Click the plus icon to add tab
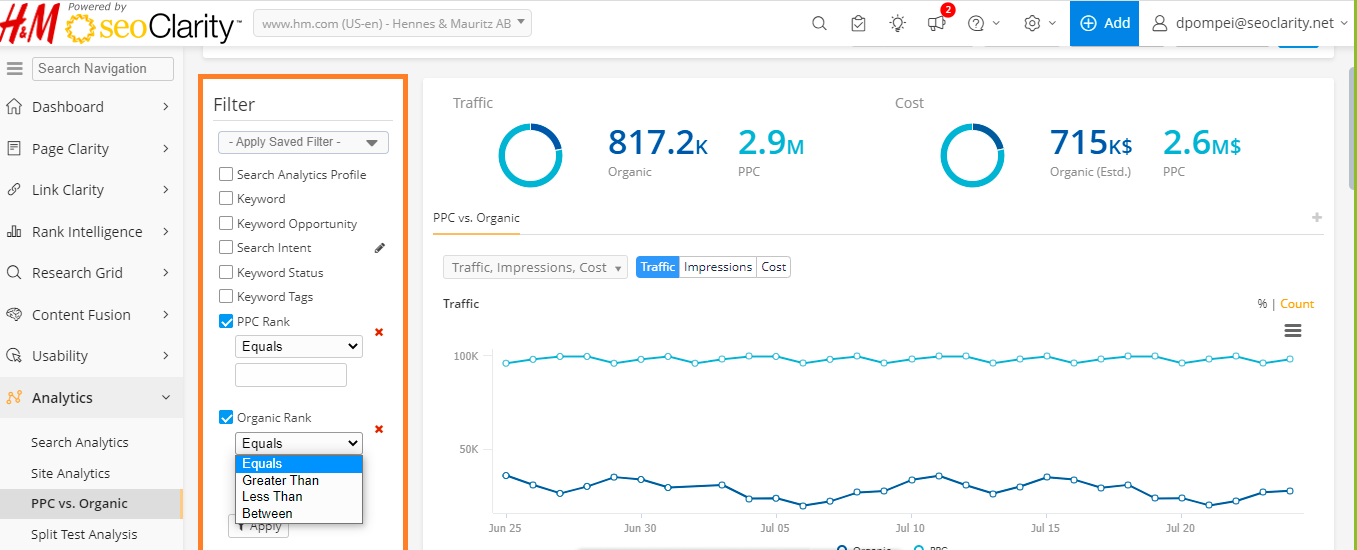 pyautogui.click(x=1317, y=218)
